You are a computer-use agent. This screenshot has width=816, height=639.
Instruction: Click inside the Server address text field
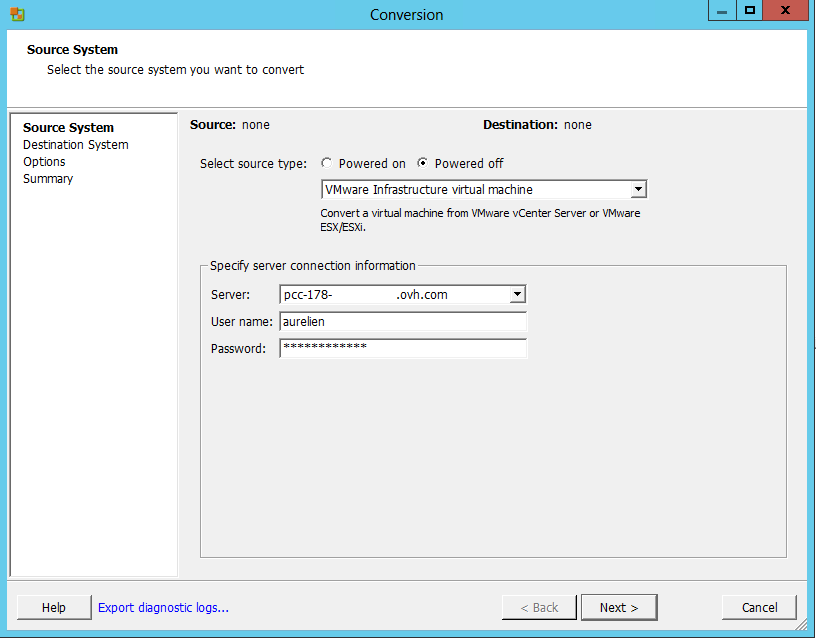tap(394, 294)
